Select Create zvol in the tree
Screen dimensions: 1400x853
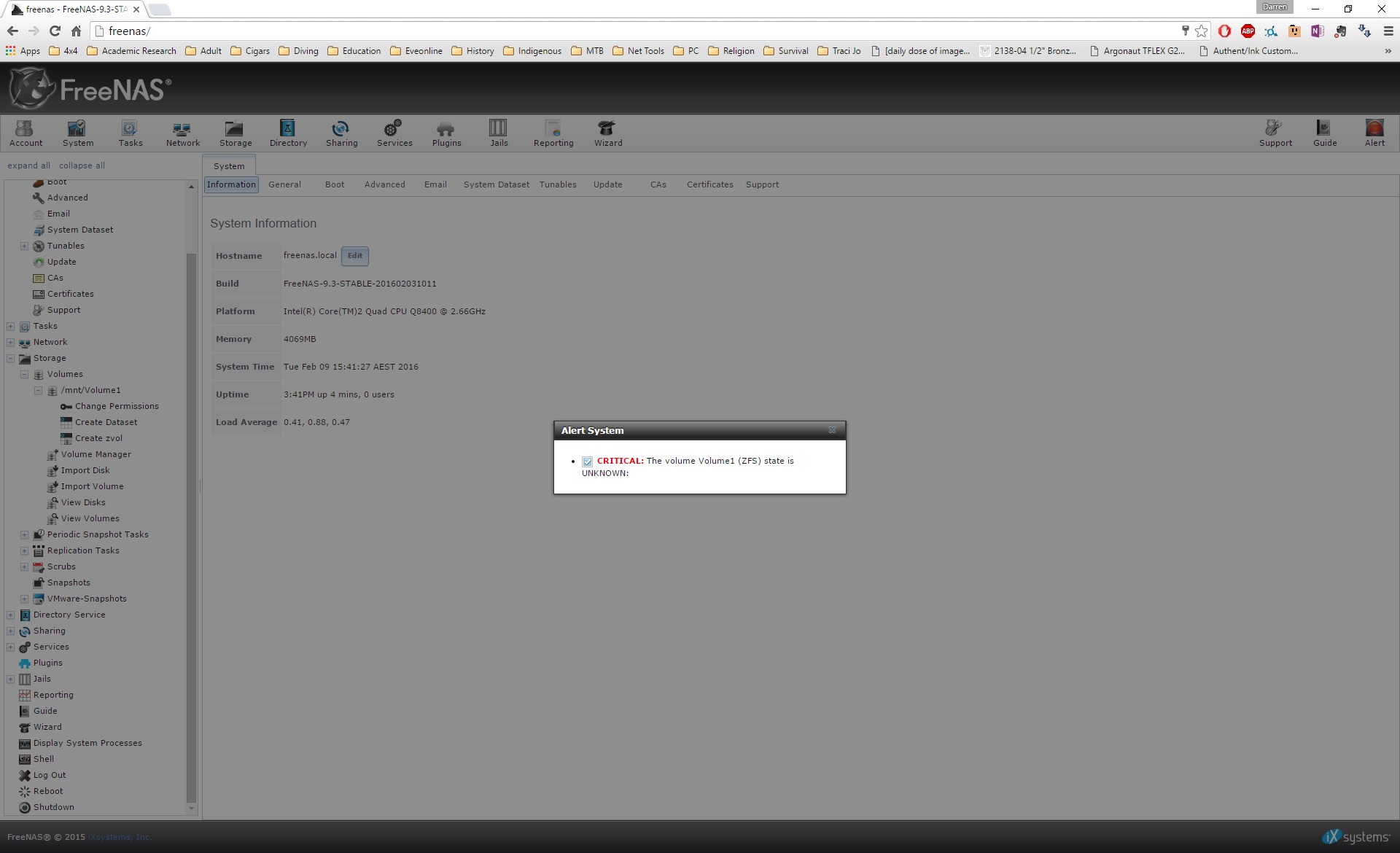click(x=98, y=438)
